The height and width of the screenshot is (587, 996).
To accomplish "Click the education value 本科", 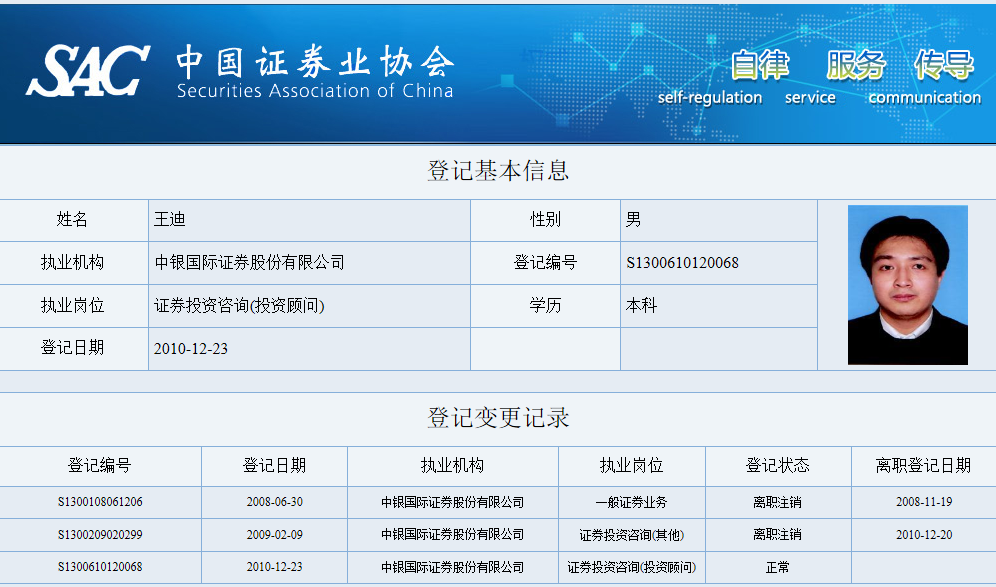I will (641, 306).
